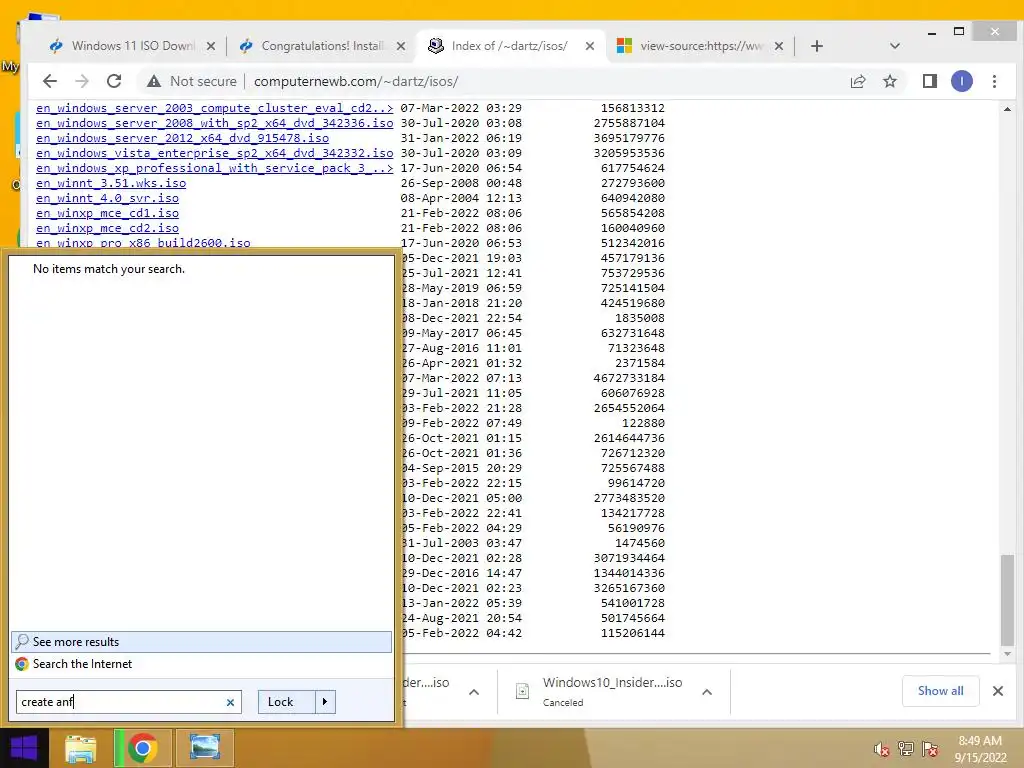Open en_windows_xp_professional_with_service_pack_3 link
This screenshot has height=768, width=1024.
point(215,168)
